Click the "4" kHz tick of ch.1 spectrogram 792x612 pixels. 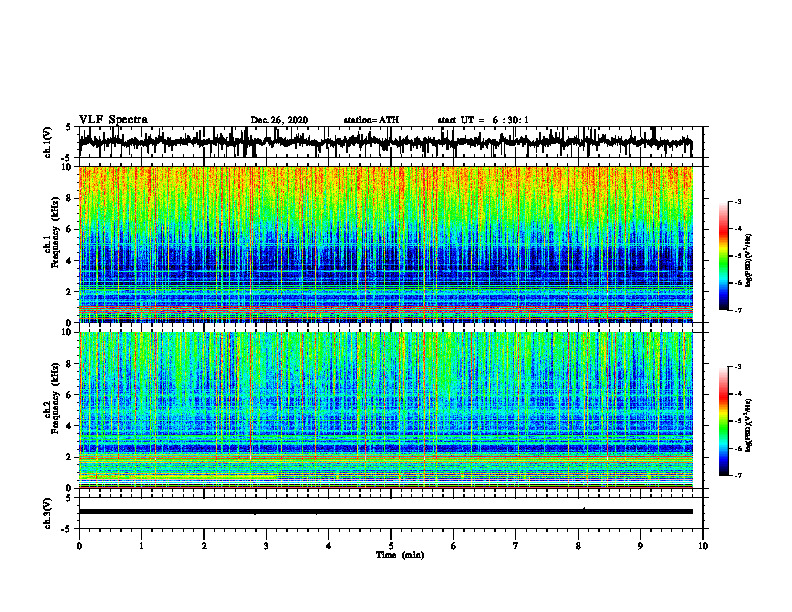[70, 261]
